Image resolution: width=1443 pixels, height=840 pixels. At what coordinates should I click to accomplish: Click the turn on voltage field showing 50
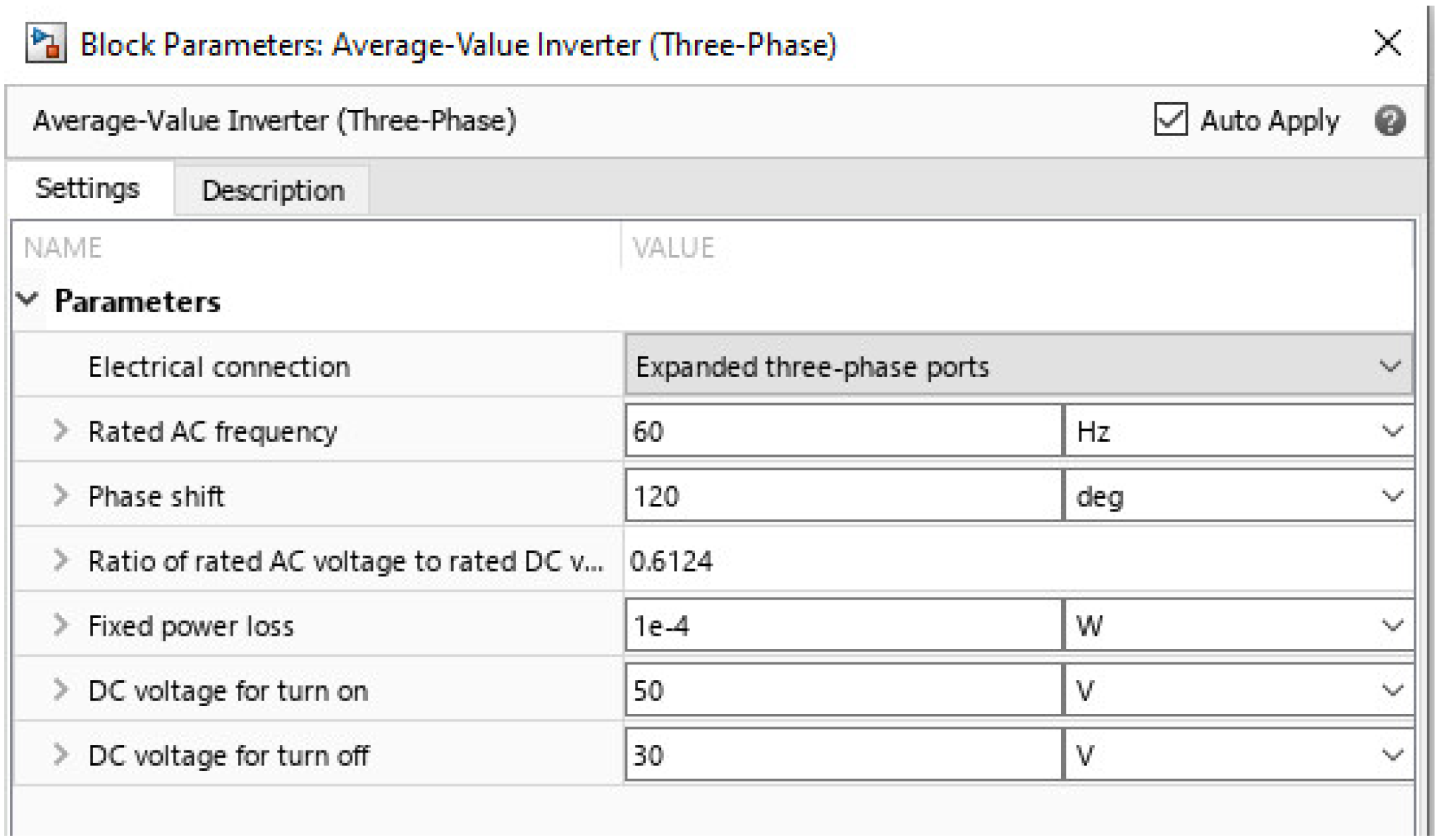(843, 690)
